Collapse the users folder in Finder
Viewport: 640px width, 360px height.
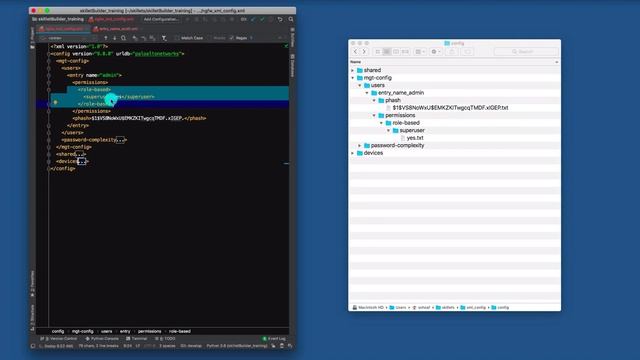pyautogui.click(x=360, y=85)
